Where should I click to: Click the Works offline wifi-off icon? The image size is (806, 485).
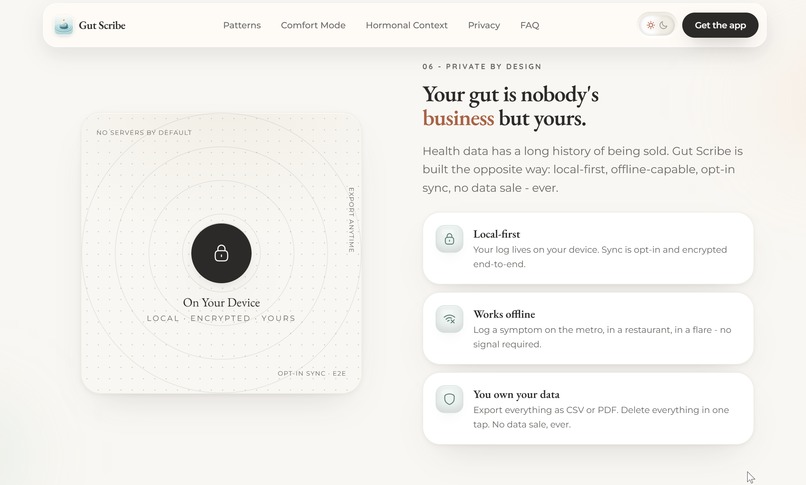pyautogui.click(x=449, y=319)
